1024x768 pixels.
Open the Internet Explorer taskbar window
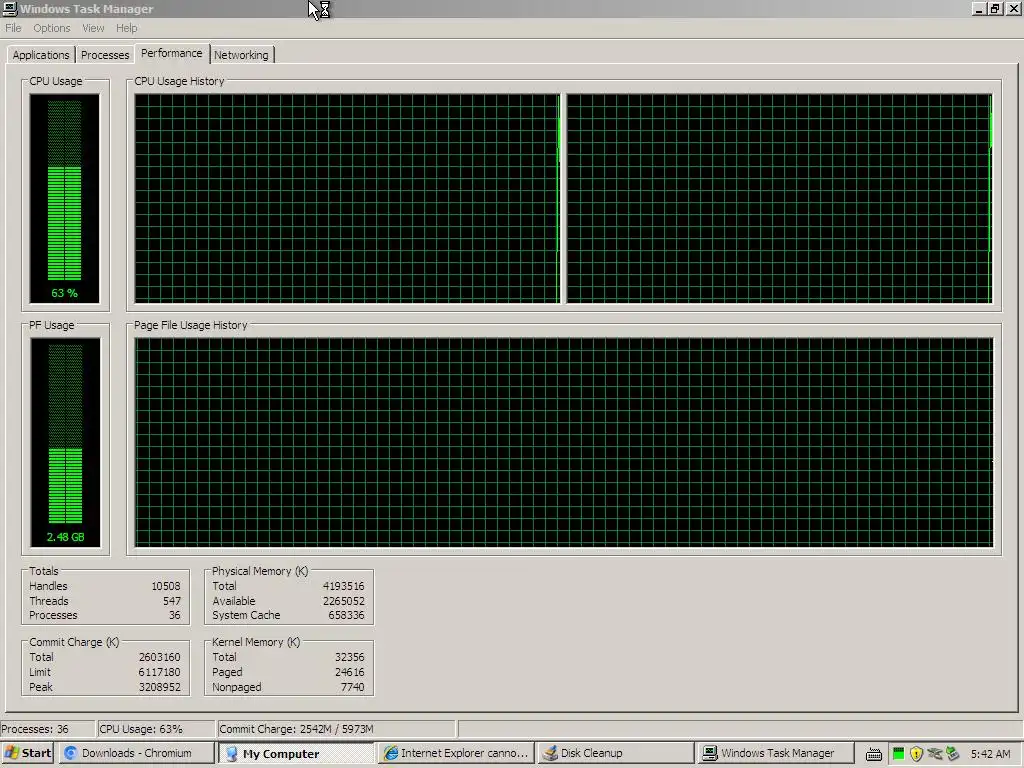(x=456, y=753)
